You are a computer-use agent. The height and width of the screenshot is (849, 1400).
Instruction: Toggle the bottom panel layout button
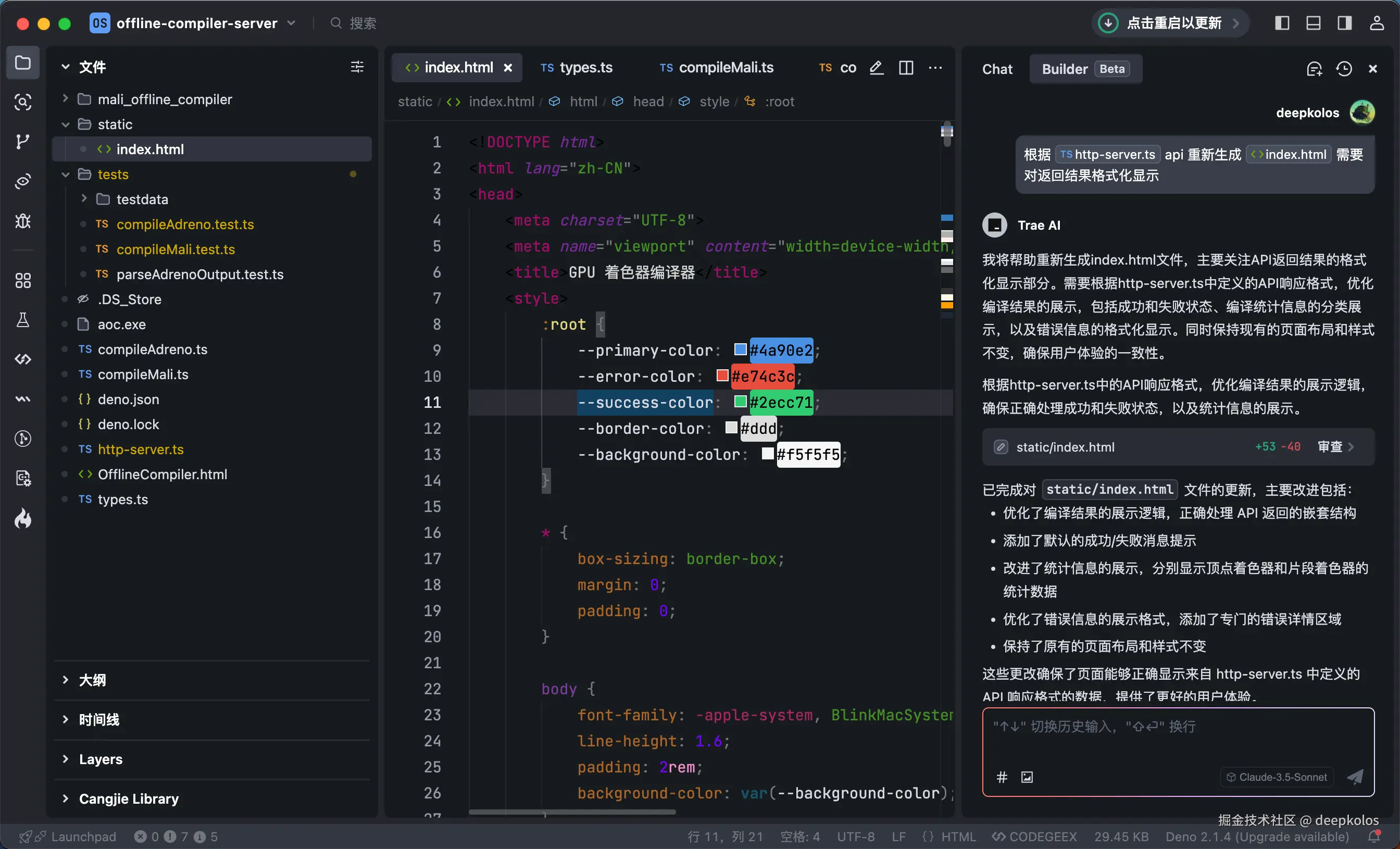pyautogui.click(x=1313, y=23)
